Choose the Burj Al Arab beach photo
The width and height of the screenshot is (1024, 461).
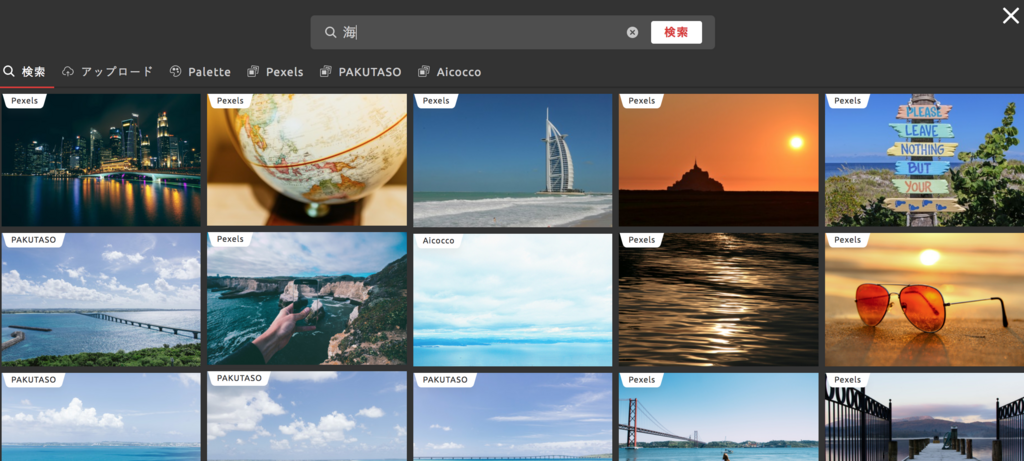coord(513,160)
